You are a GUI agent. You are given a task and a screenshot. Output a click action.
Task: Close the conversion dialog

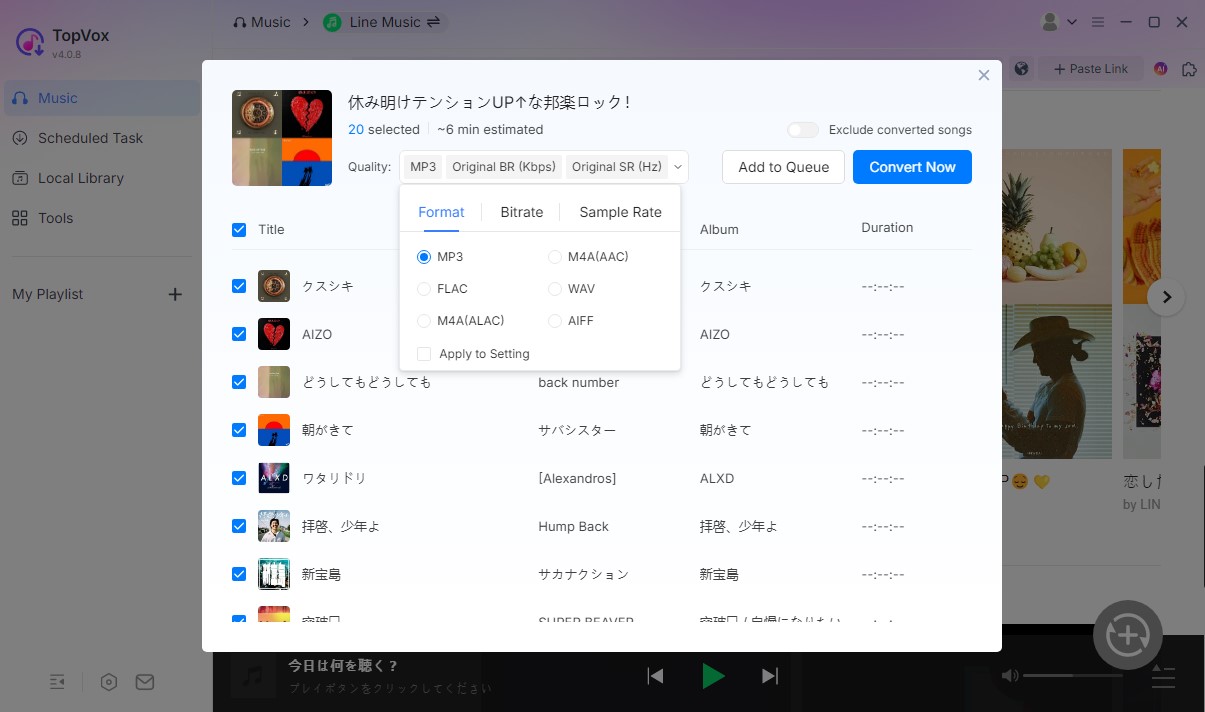(984, 75)
